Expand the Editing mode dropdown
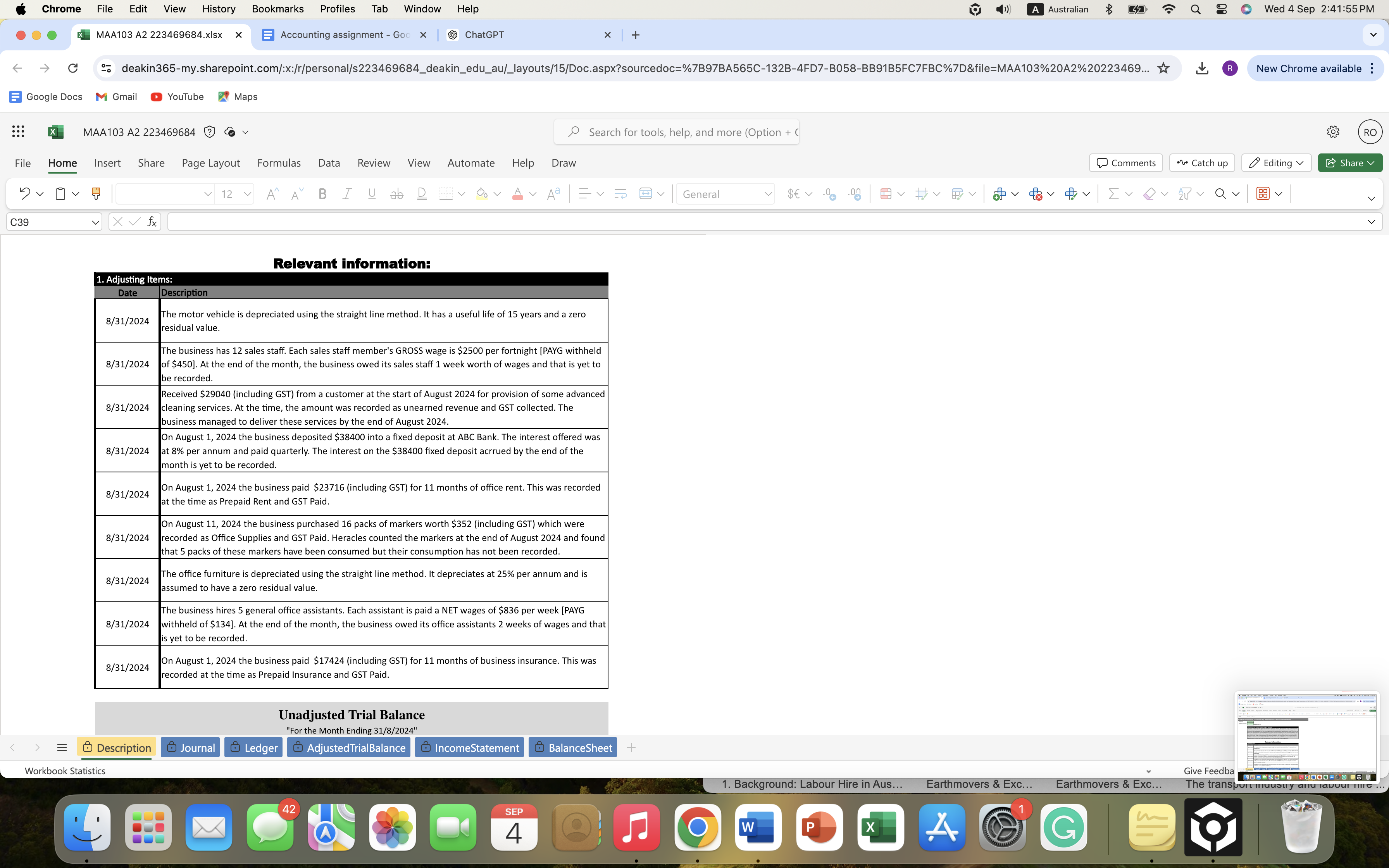 (1276, 163)
